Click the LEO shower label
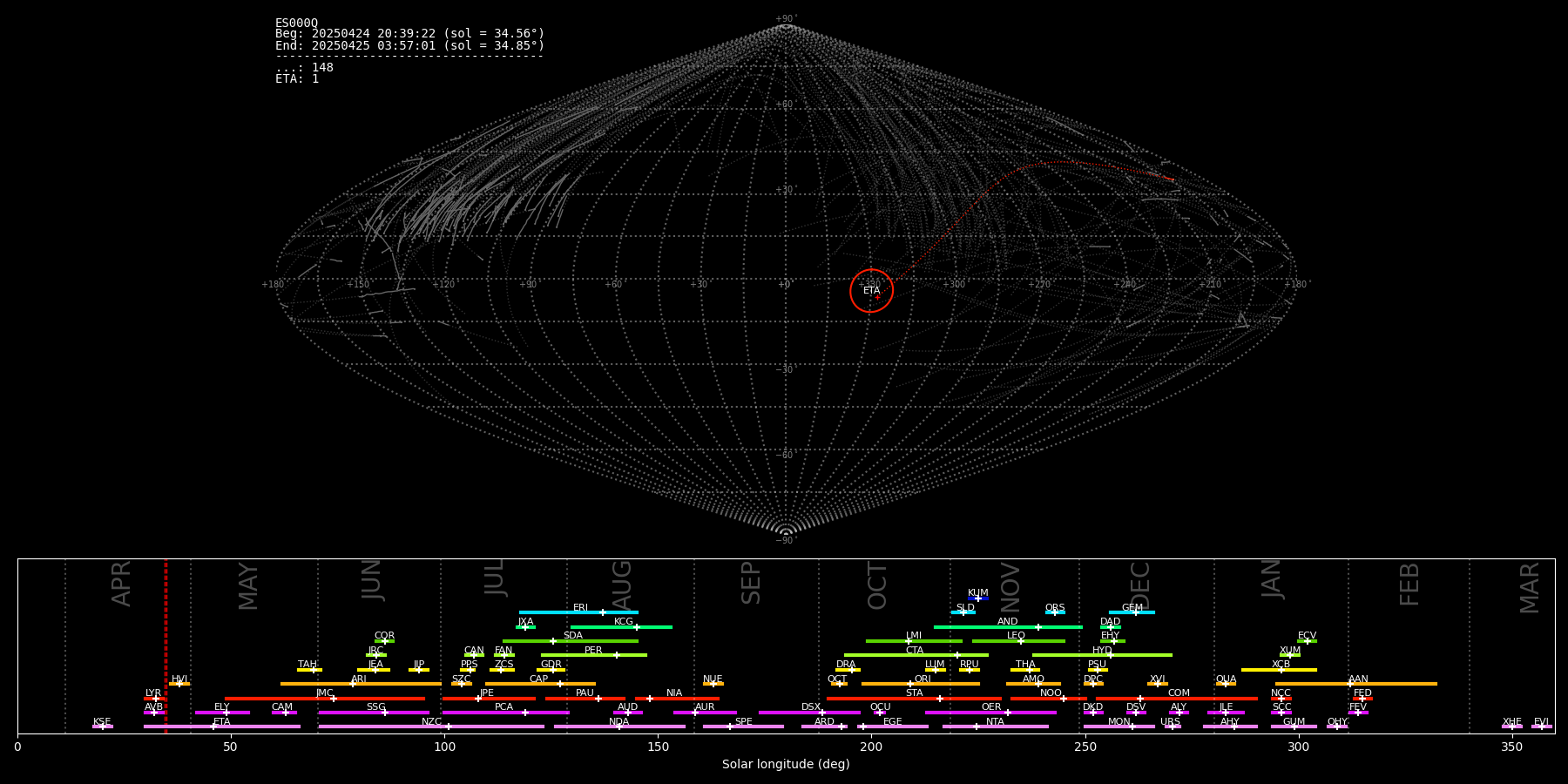1568x784 pixels. pyautogui.click(x=1016, y=636)
